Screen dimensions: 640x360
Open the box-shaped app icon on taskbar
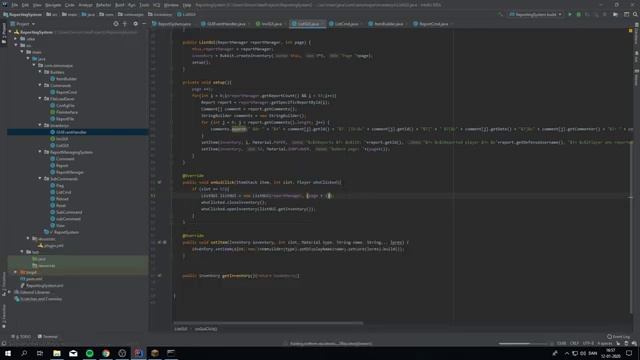tap(155, 353)
